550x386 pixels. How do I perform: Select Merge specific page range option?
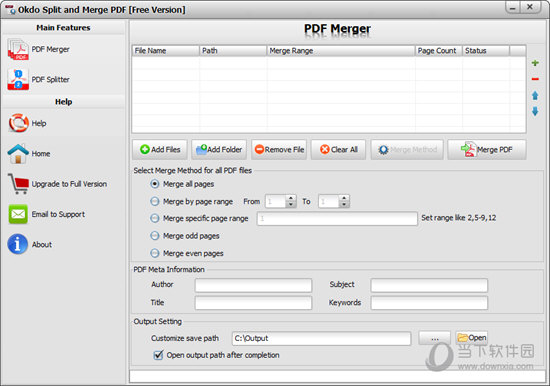pyautogui.click(x=155, y=218)
